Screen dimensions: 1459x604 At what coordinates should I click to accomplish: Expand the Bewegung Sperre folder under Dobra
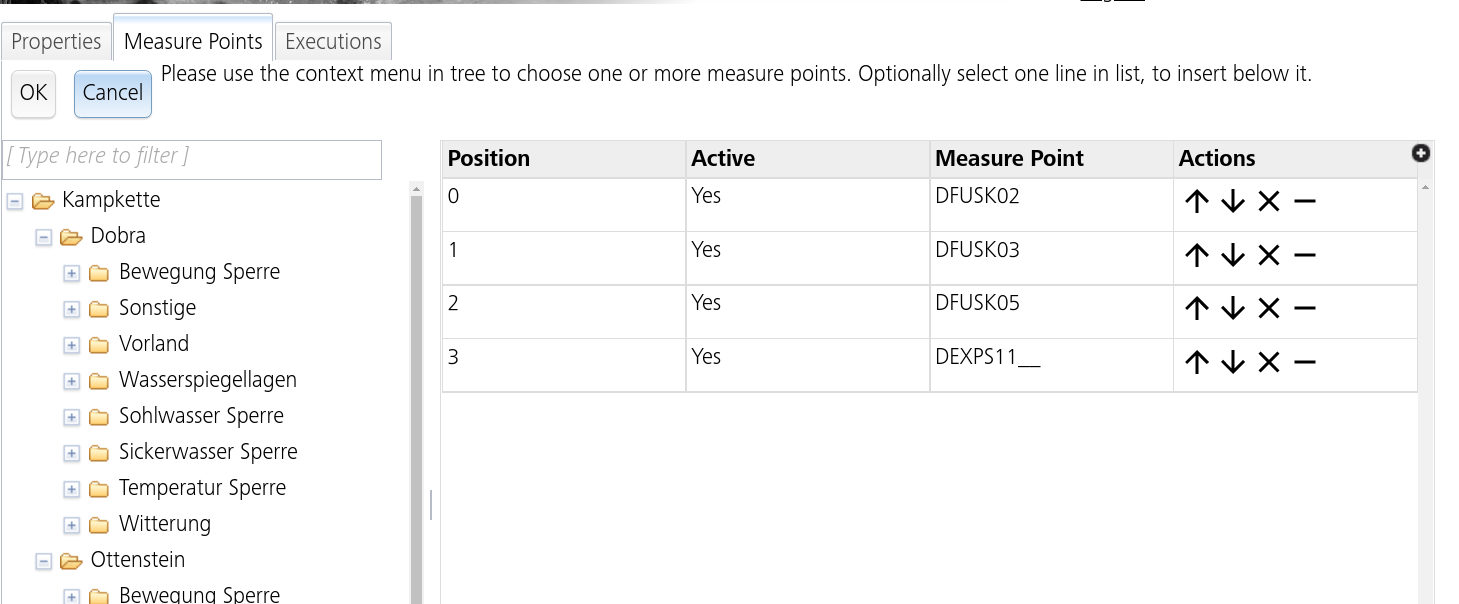pyautogui.click(x=71, y=273)
